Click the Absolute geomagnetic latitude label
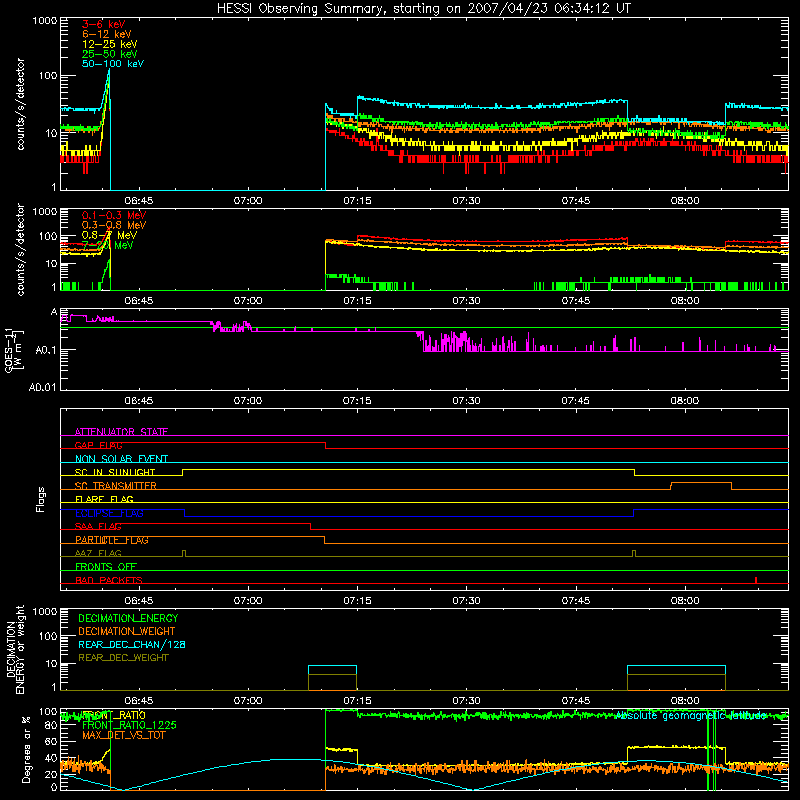800x800 pixels. point(691,716)
